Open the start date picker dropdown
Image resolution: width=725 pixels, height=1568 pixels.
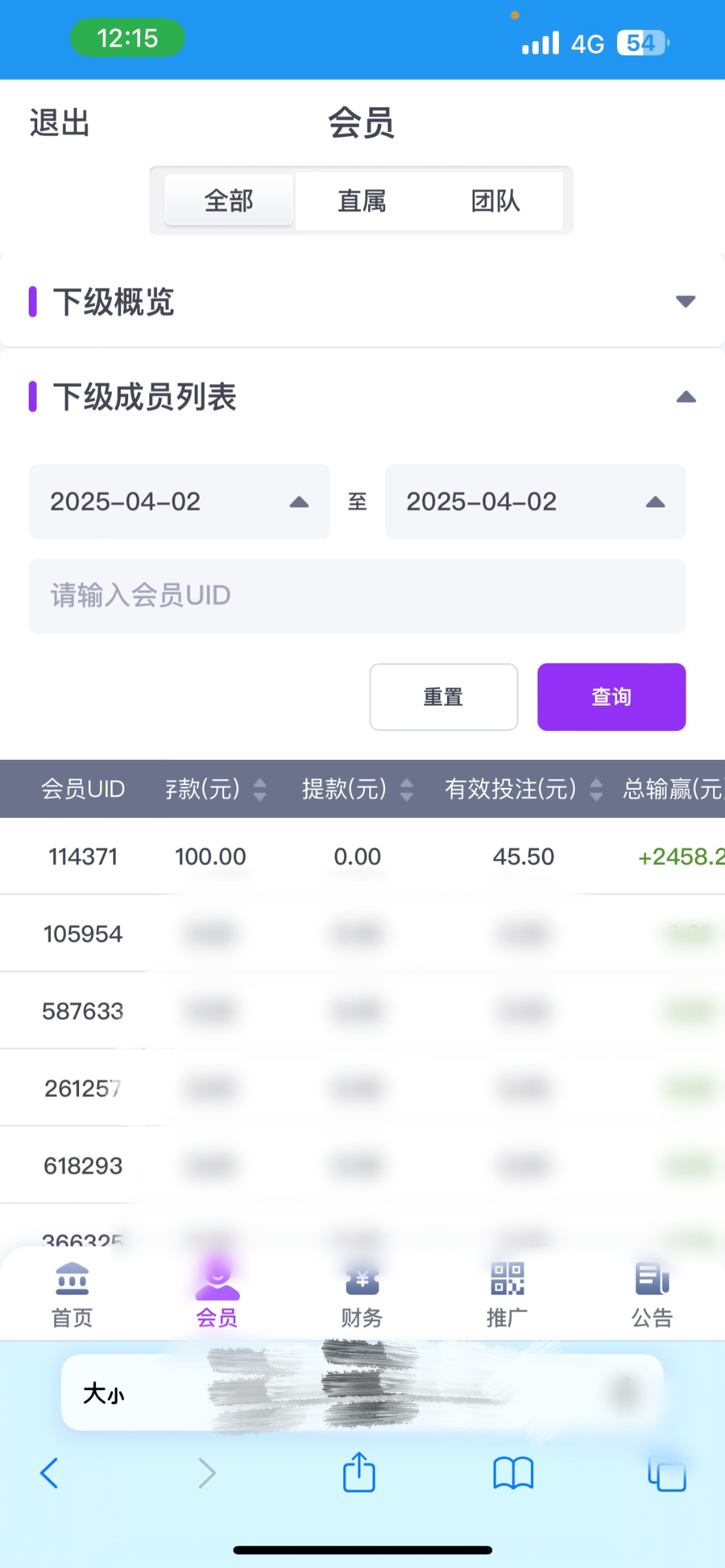click(179, 502)
